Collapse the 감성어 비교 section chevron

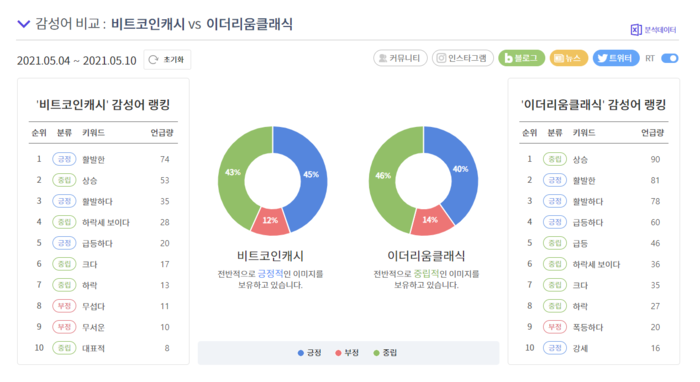coord(24,24)
